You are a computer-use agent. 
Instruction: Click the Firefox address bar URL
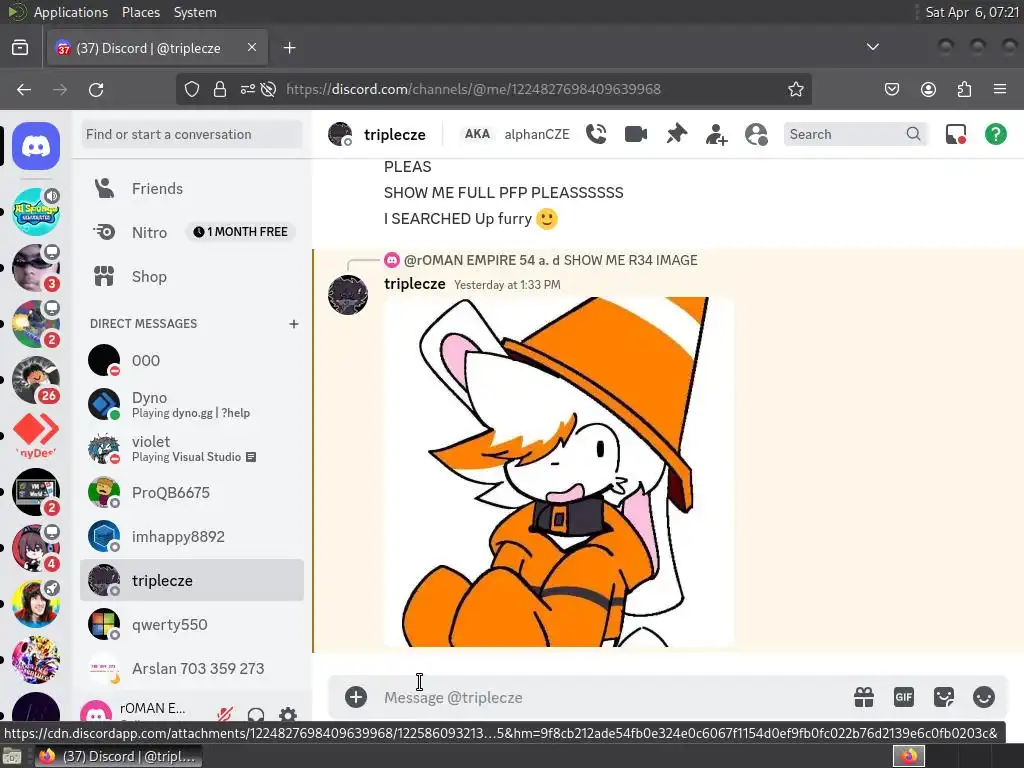coord(473,89)
